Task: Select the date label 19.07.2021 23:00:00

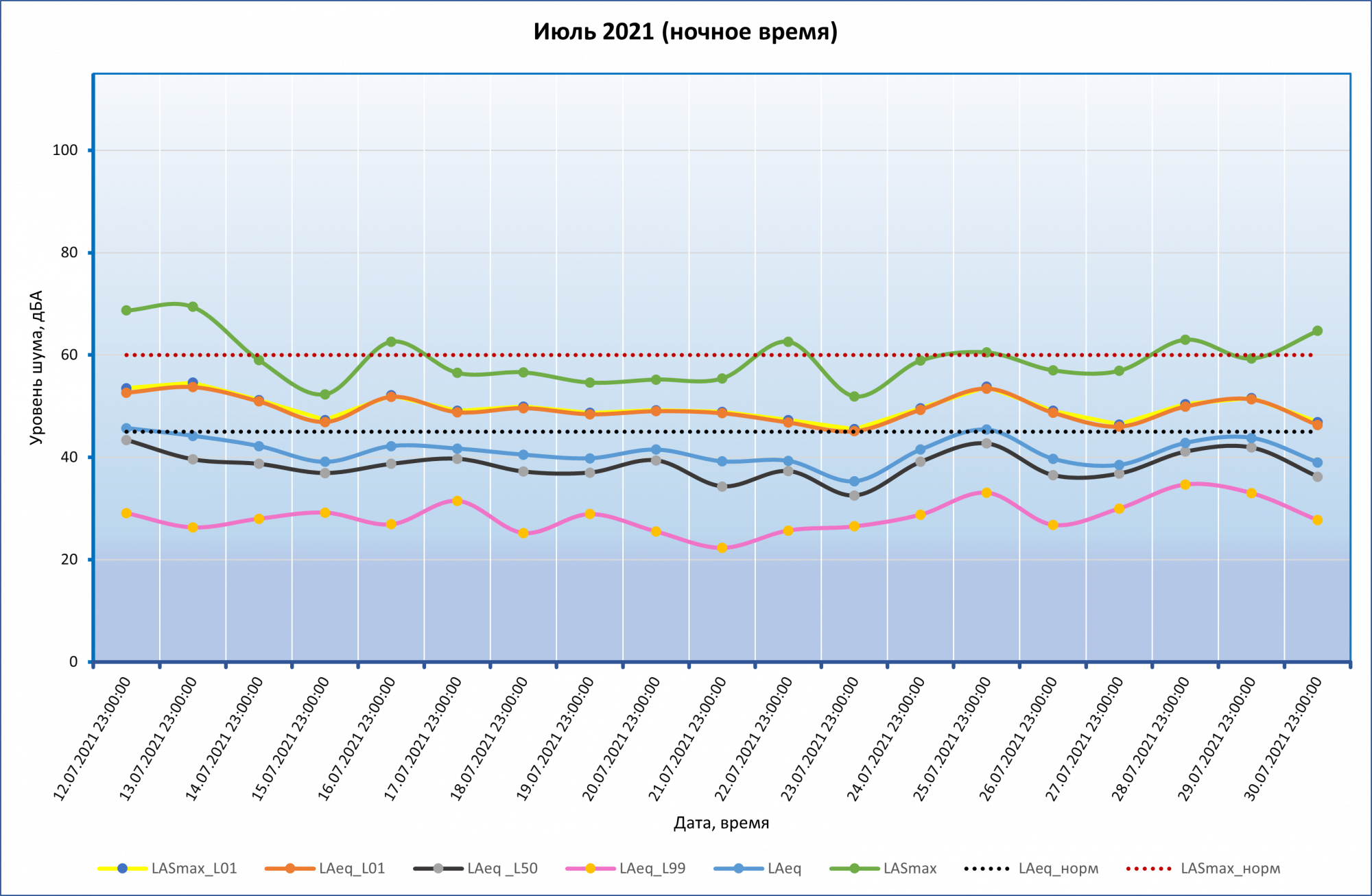Action: click(x=554, y=738)
